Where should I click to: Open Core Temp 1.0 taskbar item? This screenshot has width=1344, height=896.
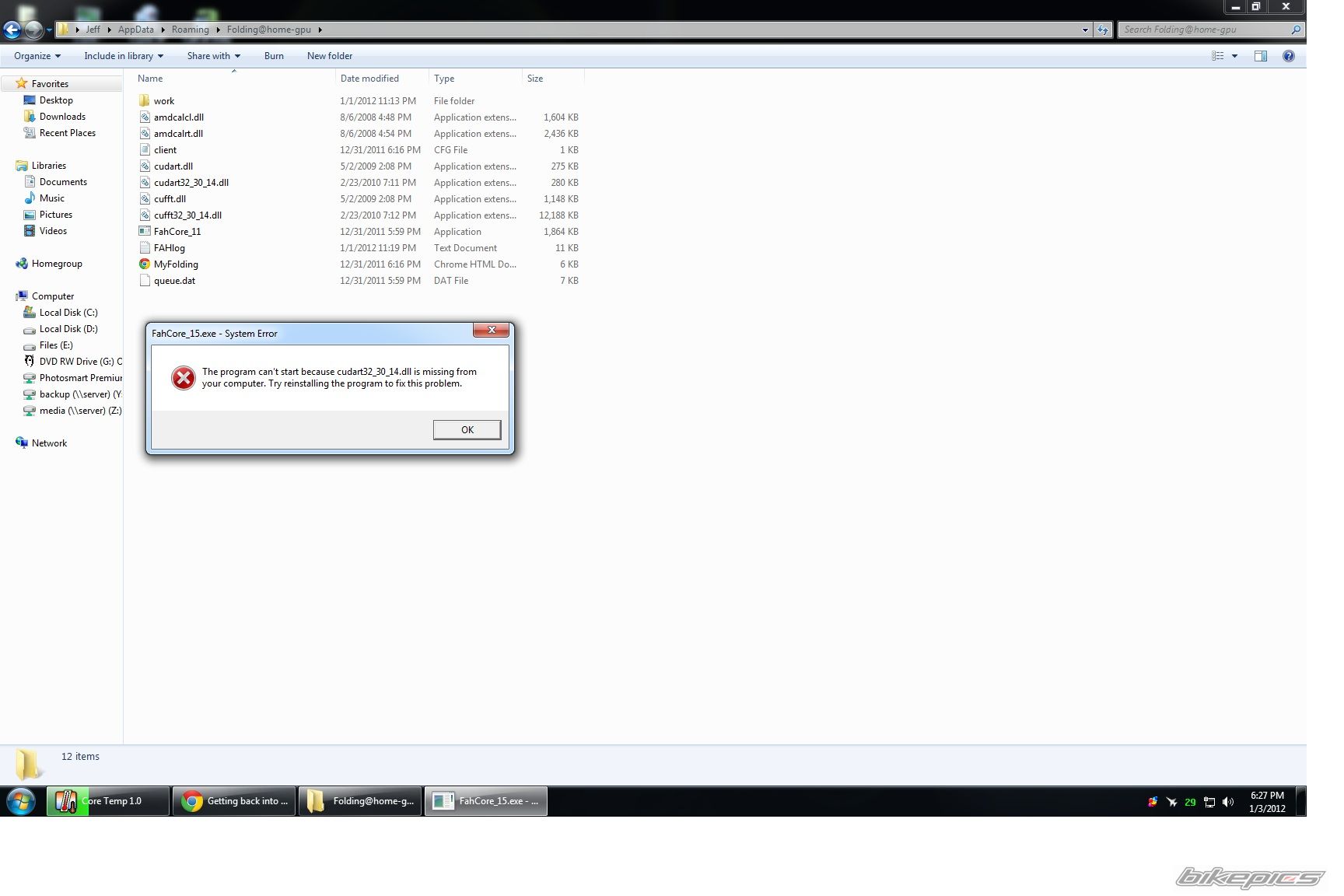[x=108, y=801]
